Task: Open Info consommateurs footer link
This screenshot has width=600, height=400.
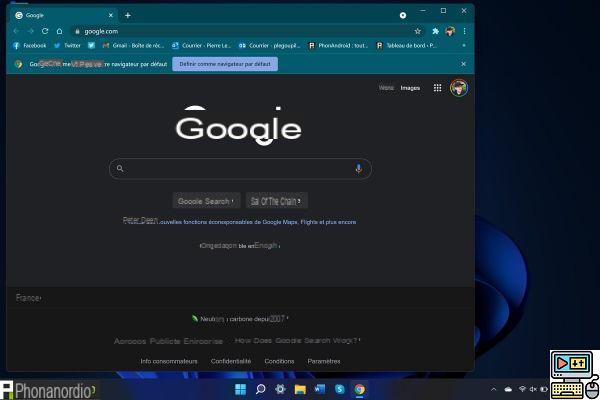Action: click(x=169, y=361)
